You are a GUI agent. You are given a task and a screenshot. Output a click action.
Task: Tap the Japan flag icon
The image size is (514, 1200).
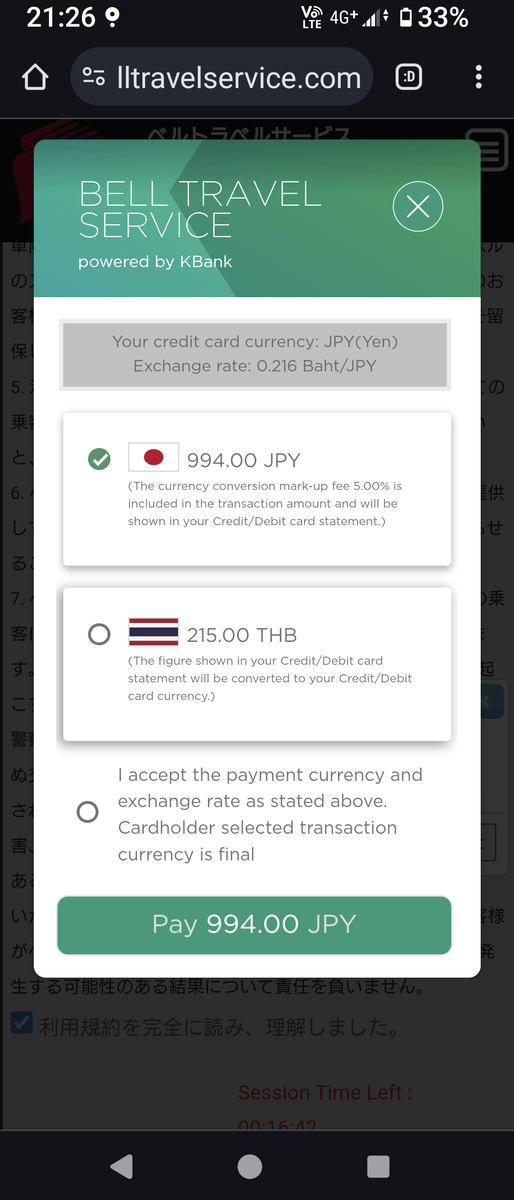[153, 457]
